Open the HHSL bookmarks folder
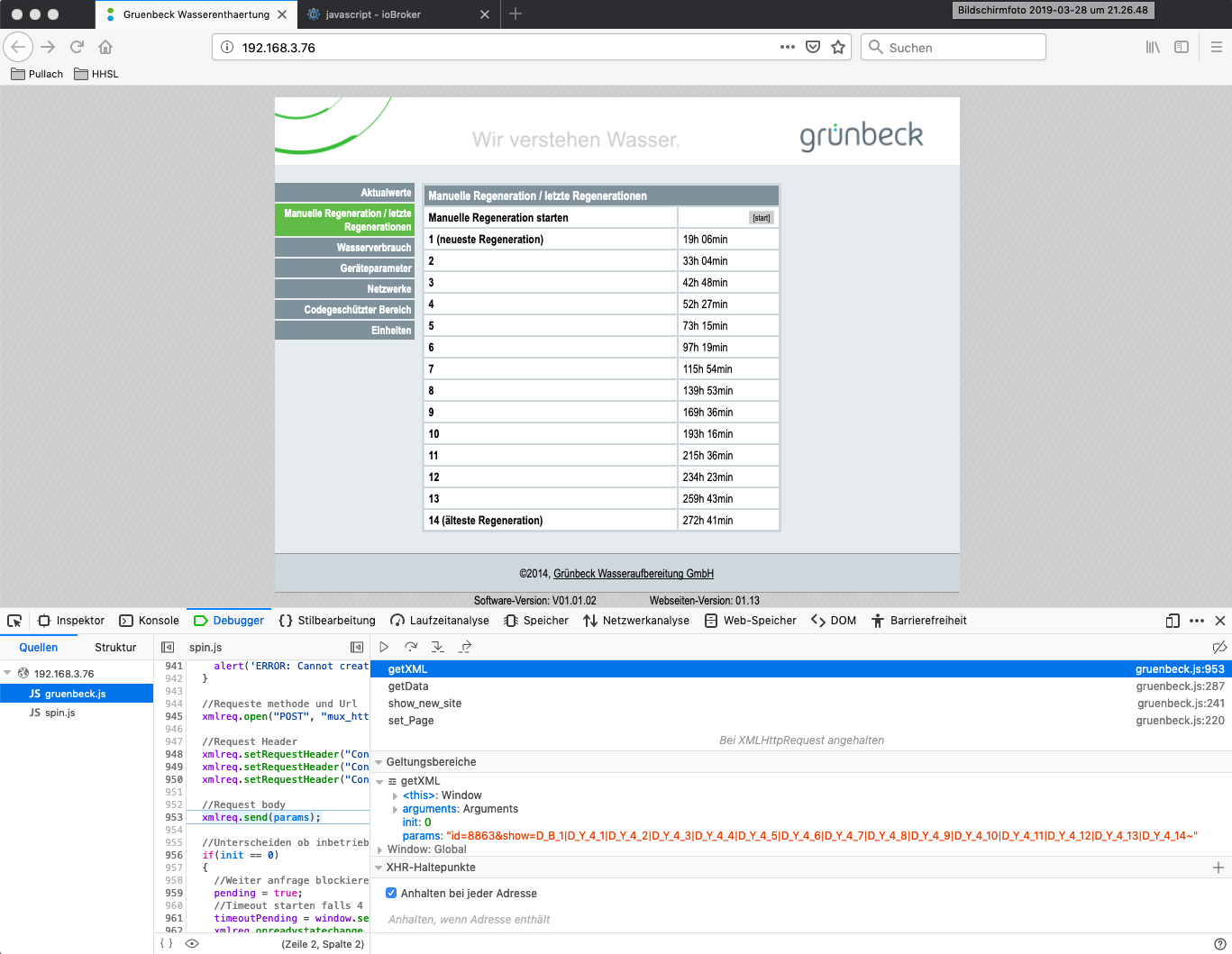 point(96,74)
